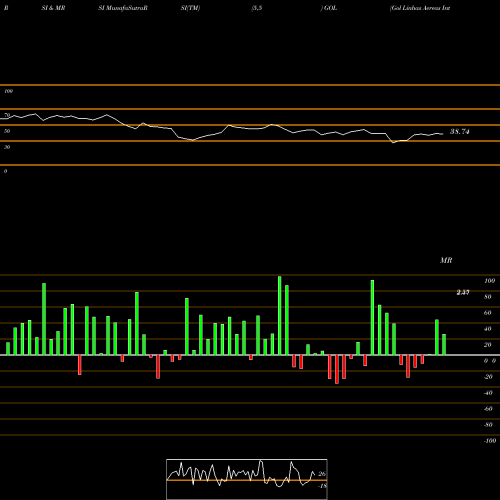Viewport: 500px width, 500px height.
Task: Select the '(5,5' period parameter text
Action: [257, 8]
